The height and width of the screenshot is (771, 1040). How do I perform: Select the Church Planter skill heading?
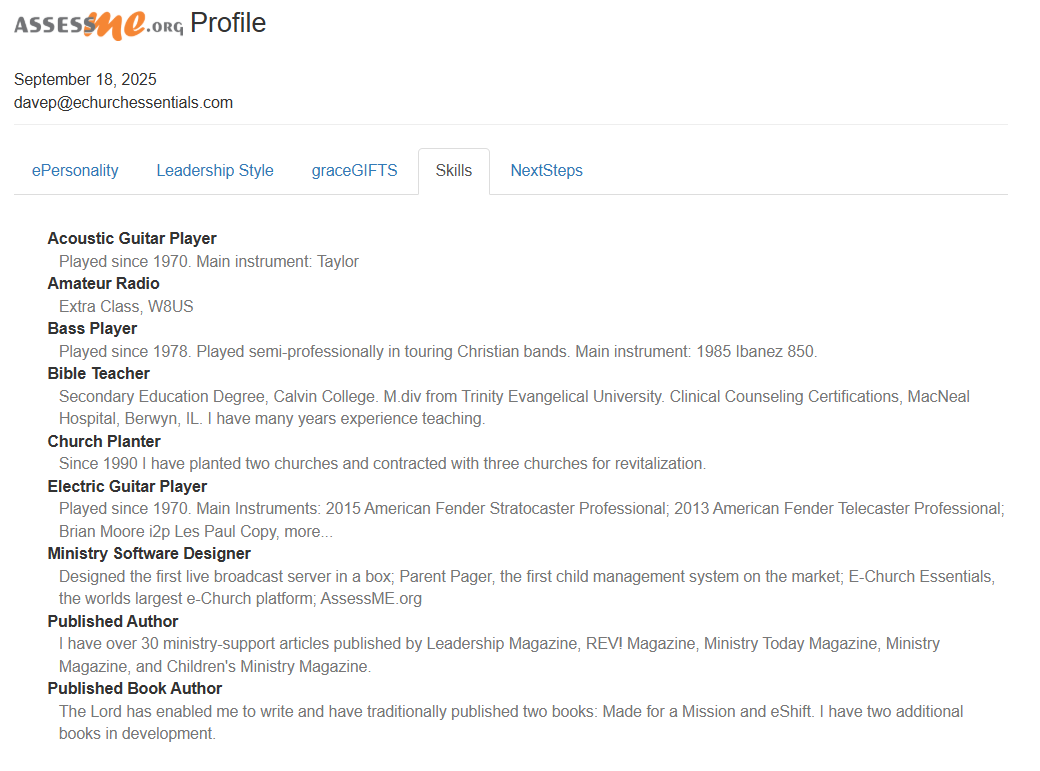pos(104,442)
